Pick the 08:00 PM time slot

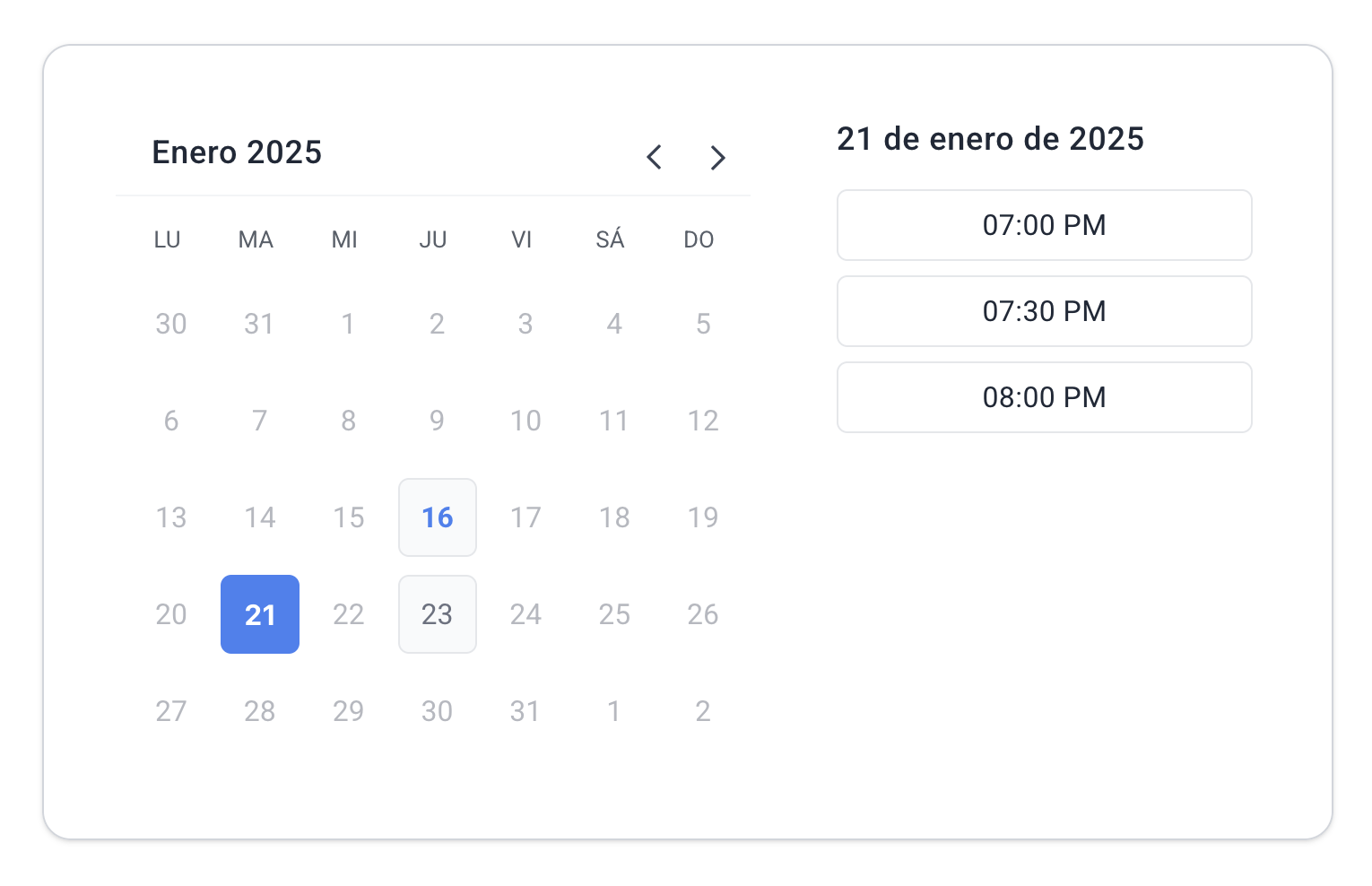pyautogui.click(x=1044, y=397)
